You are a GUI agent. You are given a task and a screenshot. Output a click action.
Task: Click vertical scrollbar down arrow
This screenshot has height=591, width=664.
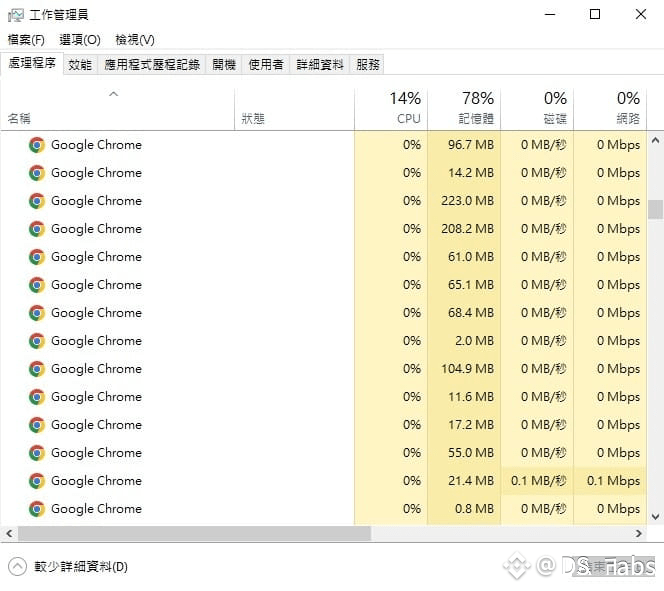(x=656, y=516)
